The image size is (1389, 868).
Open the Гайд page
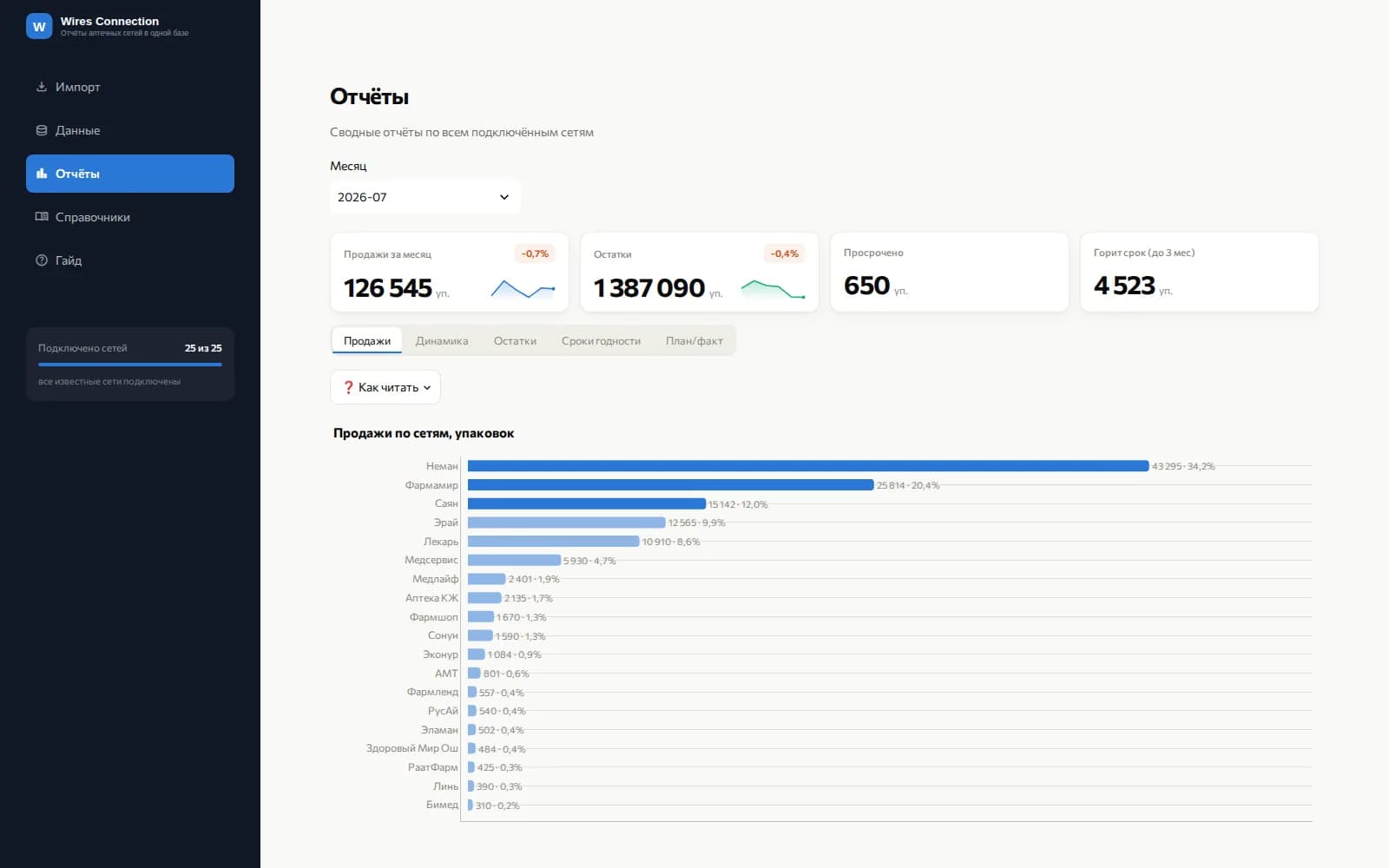coord(130,260)
